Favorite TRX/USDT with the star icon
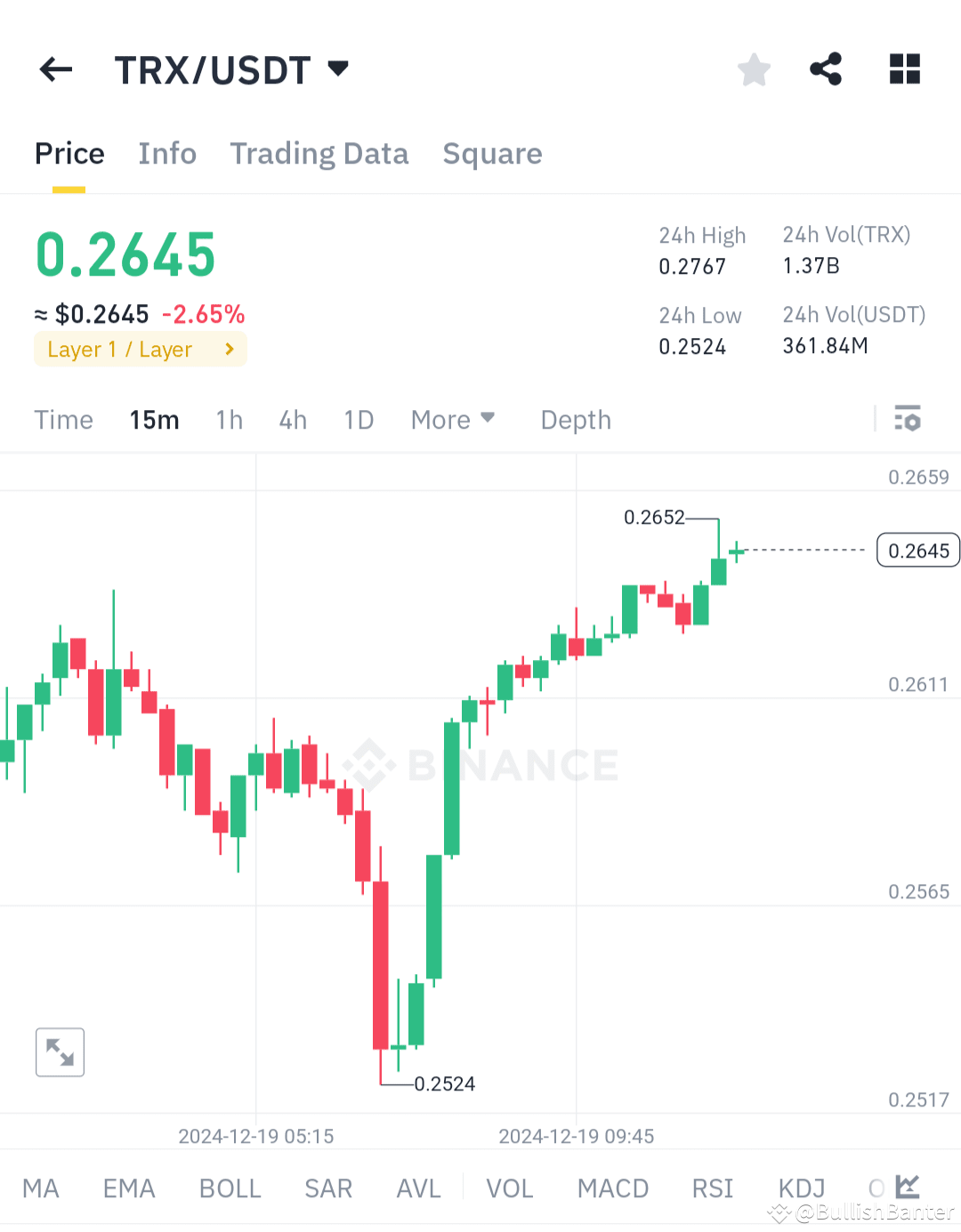 click(x=754, y=68)
